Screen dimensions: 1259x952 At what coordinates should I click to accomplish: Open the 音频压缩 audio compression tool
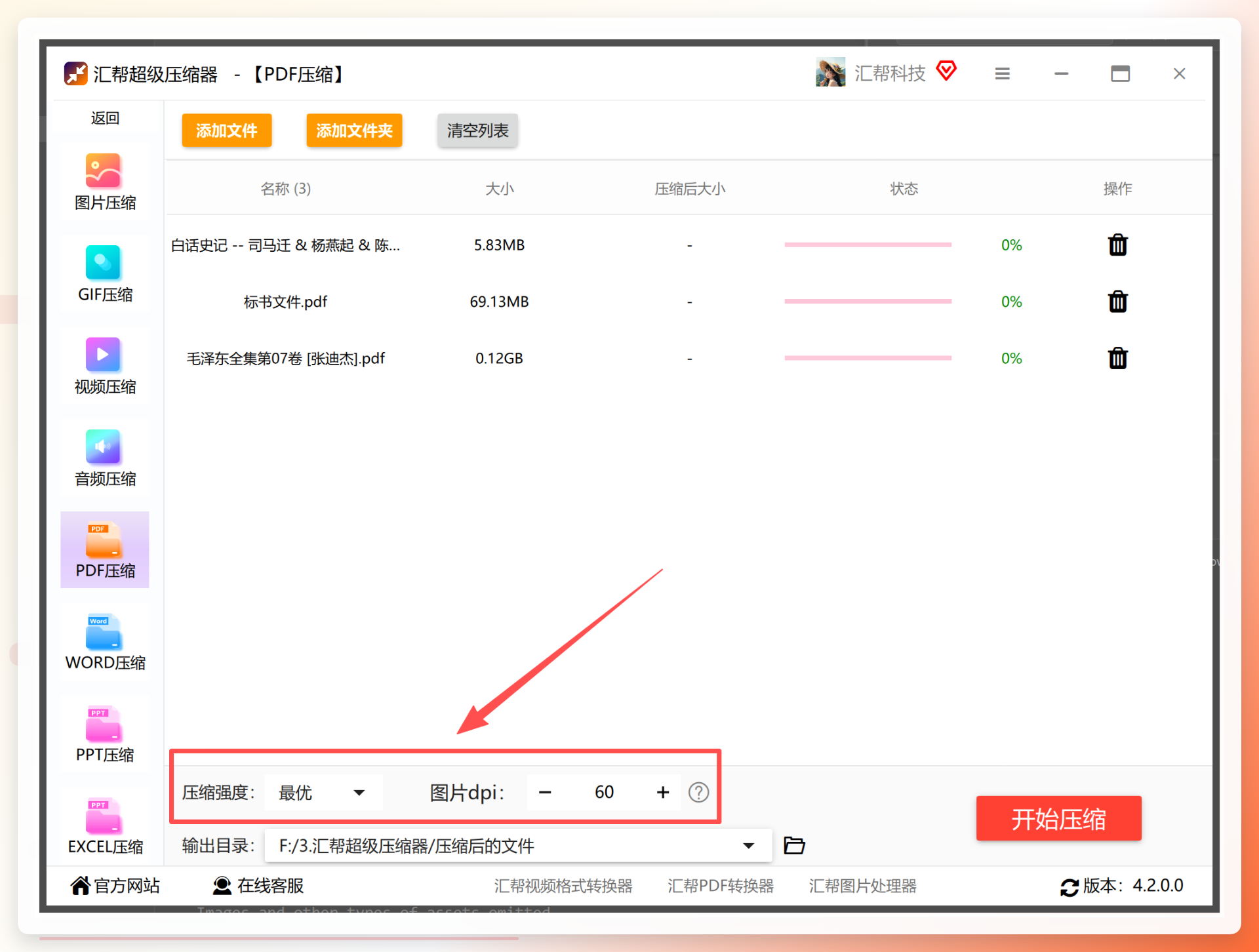pos(105,458)
